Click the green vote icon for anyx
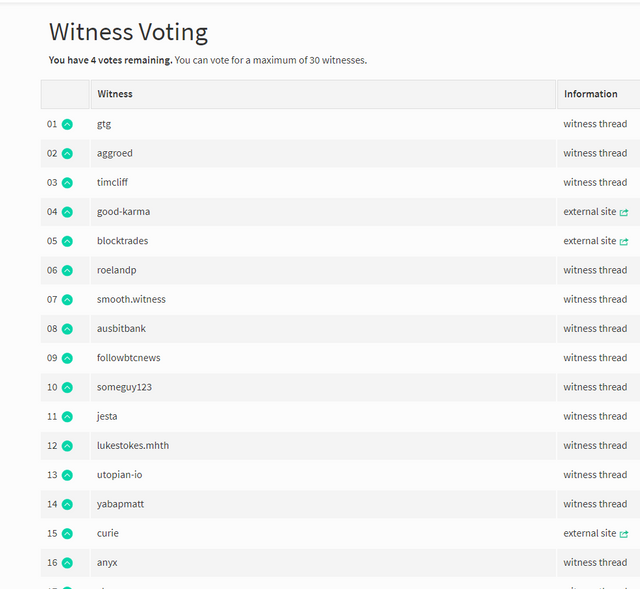This screenshot has width=640, height=589. pos(67,563)
